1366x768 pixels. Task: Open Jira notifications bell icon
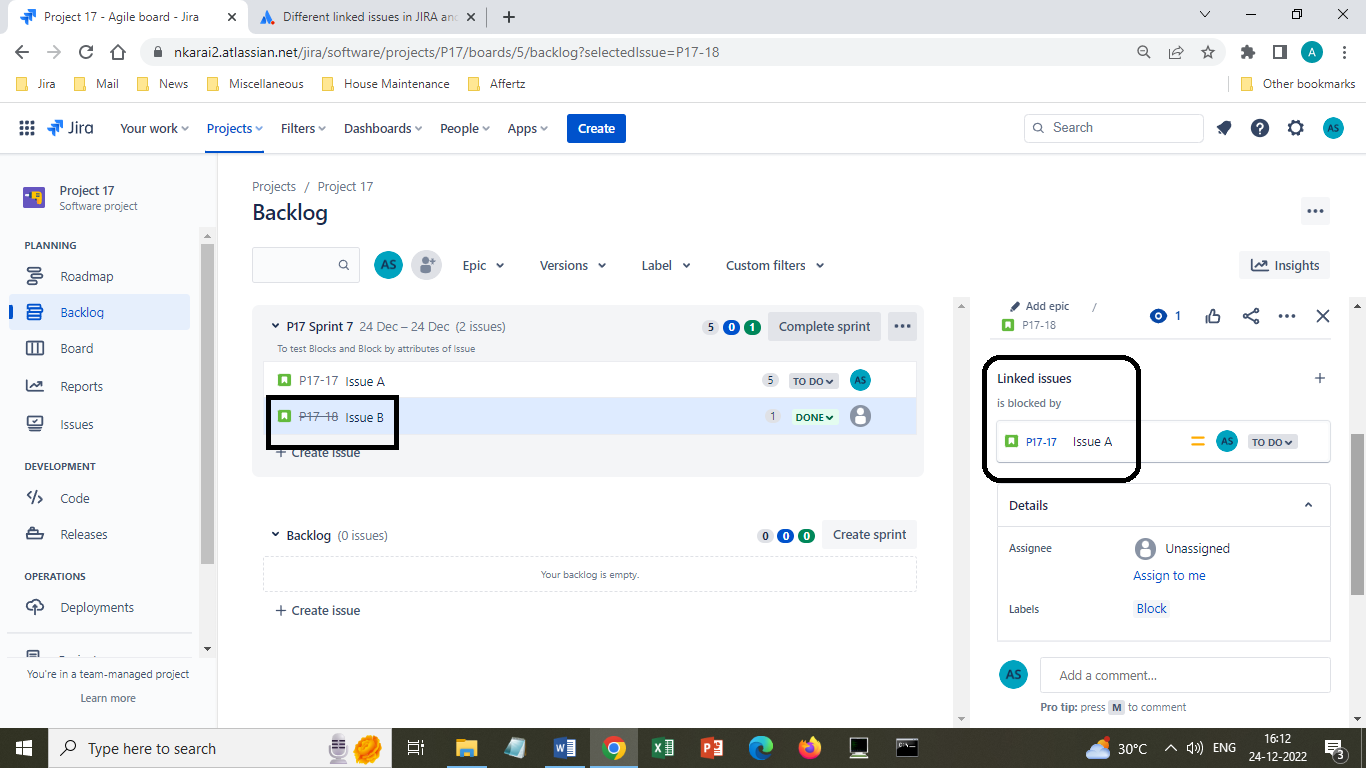pos(1224,128)
